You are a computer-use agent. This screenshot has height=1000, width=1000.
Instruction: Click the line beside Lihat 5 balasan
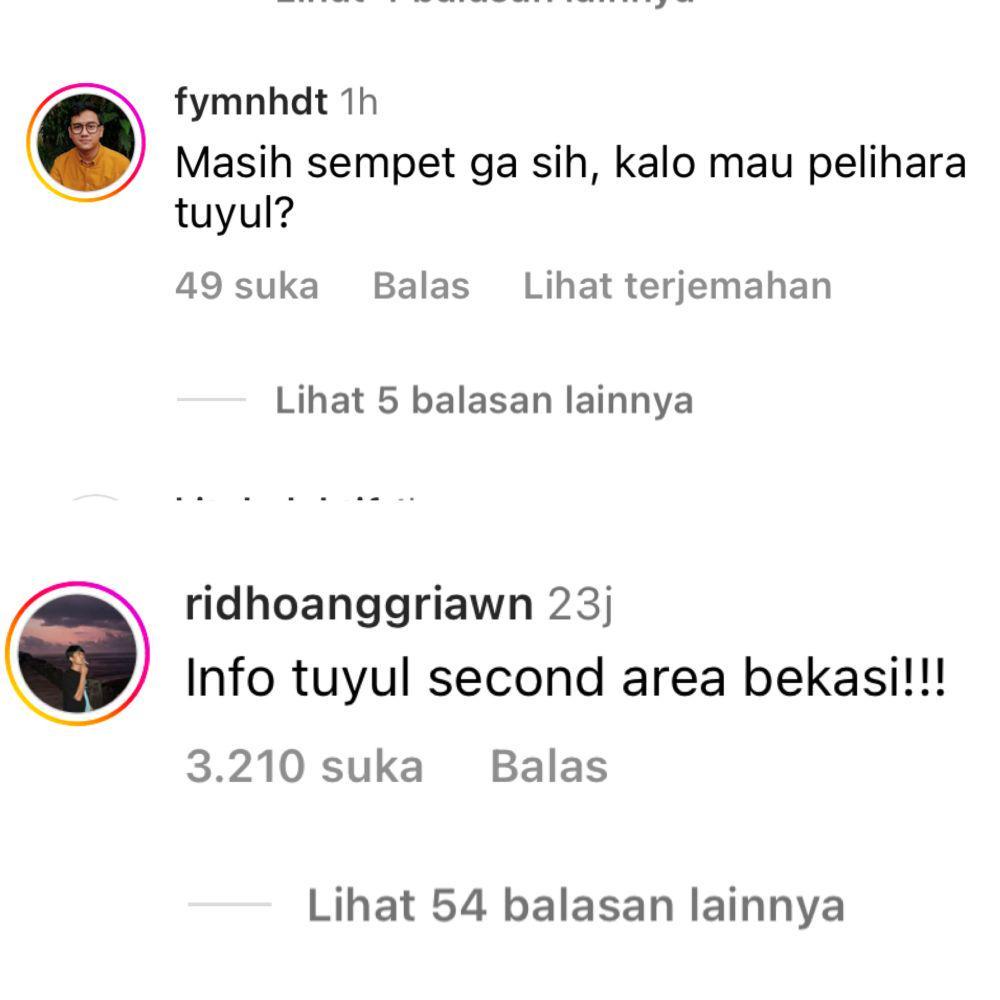click(x=211, y=400)
